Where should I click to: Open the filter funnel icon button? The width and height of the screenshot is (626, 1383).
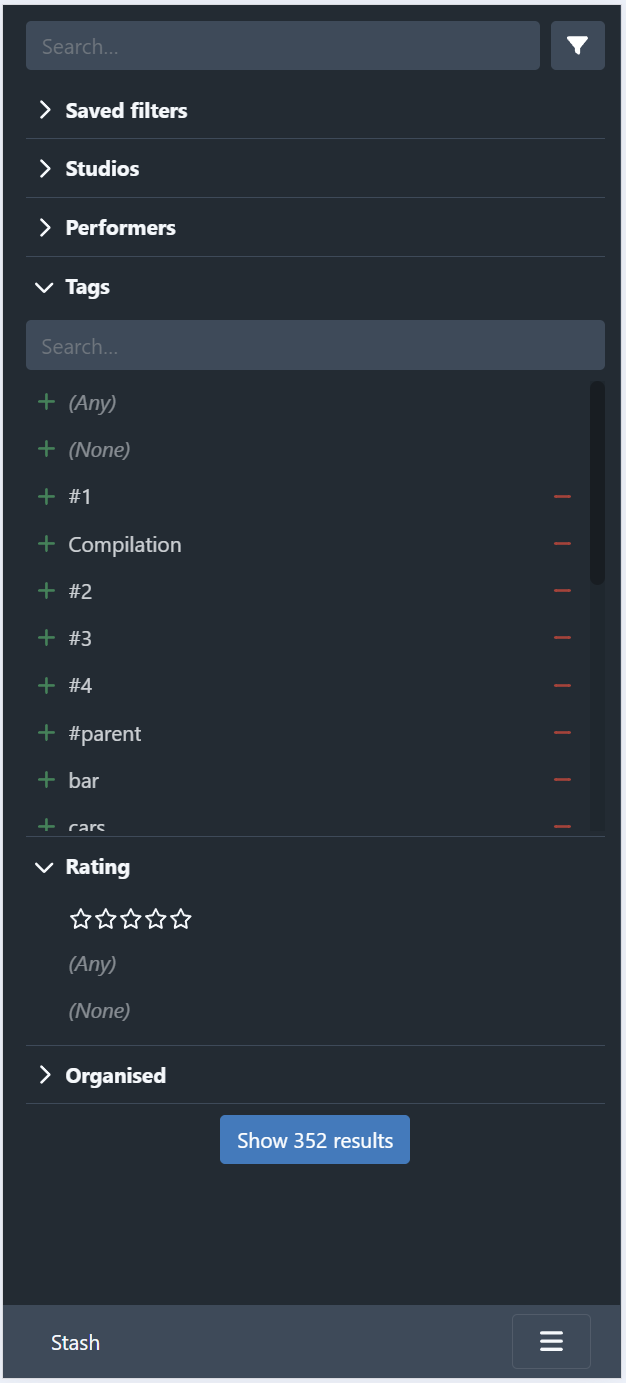(x=577, y=45)
